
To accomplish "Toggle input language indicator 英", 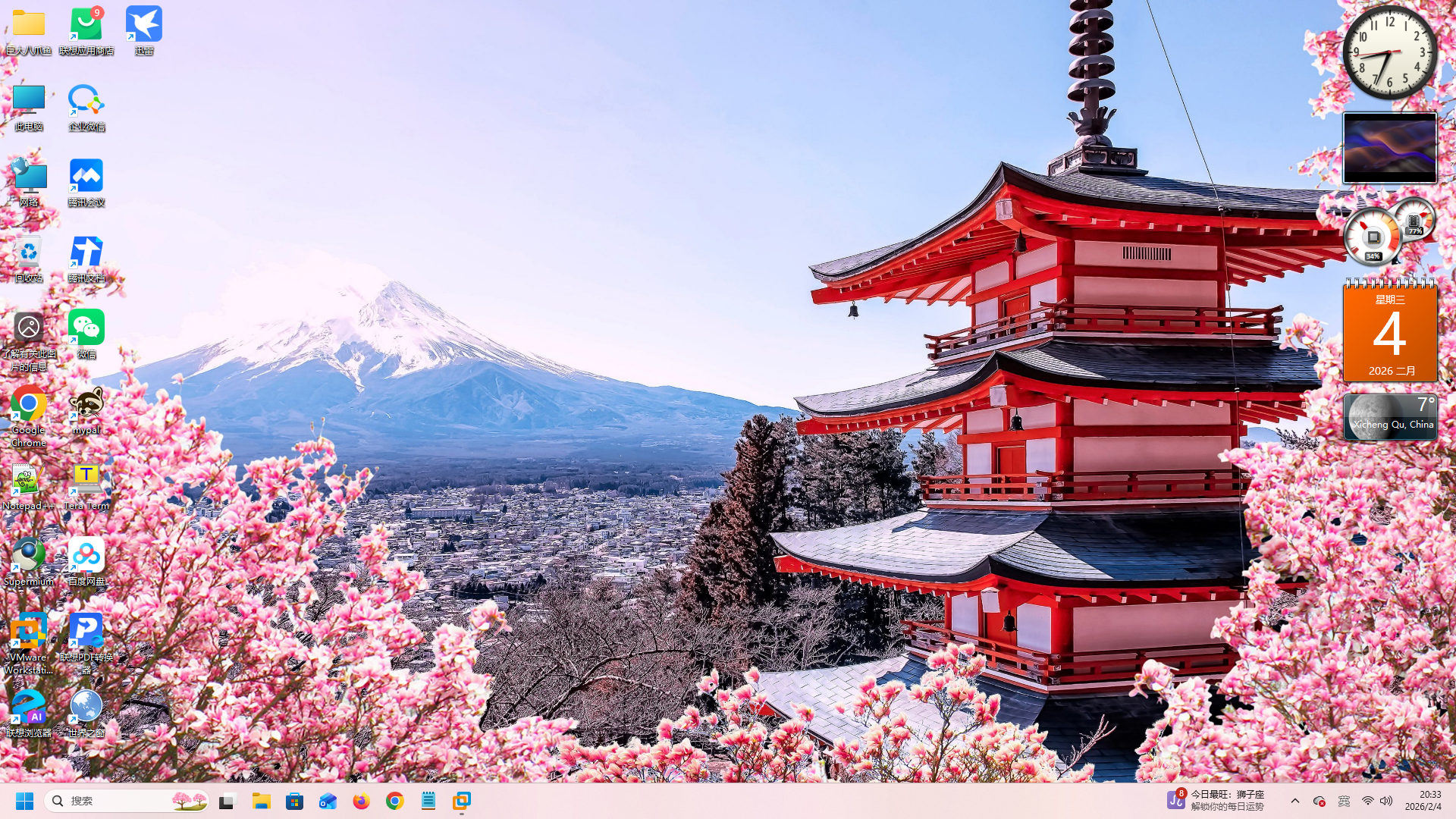I will click(x=1344, y=801).
